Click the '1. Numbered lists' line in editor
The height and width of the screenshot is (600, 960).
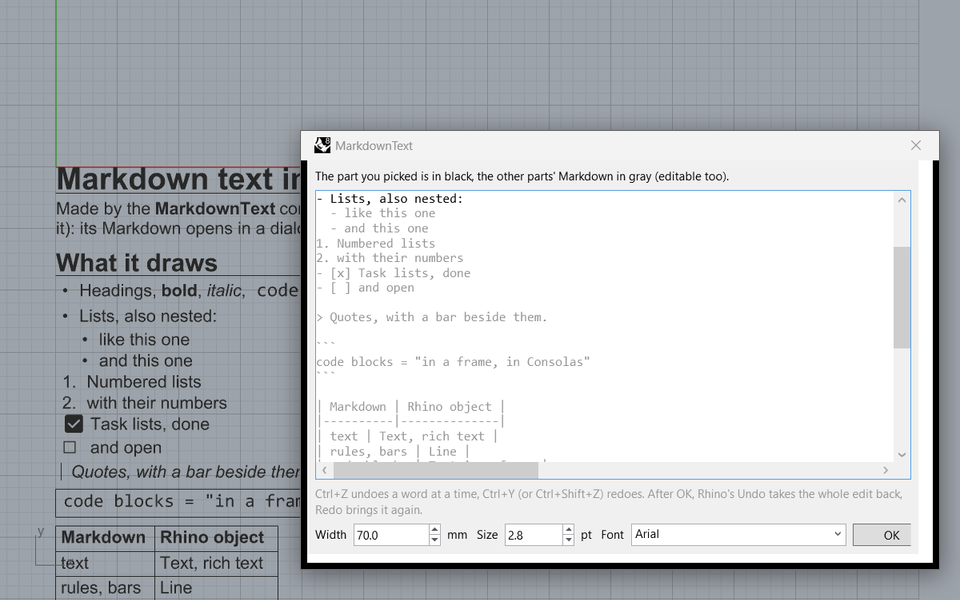tap(376, 243)
